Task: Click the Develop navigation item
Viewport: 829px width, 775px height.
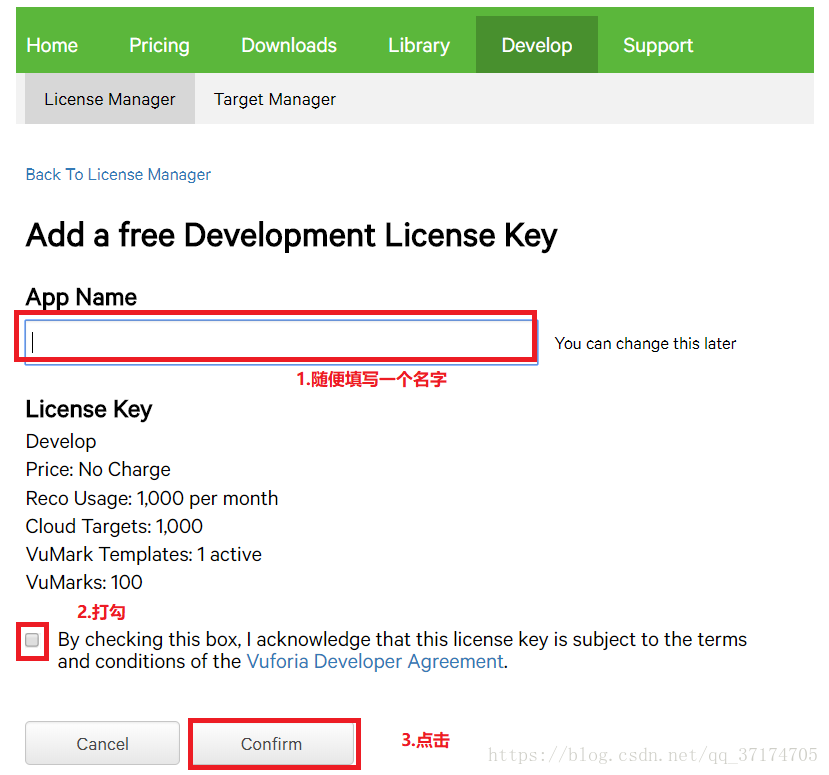Action: point(537,45)
